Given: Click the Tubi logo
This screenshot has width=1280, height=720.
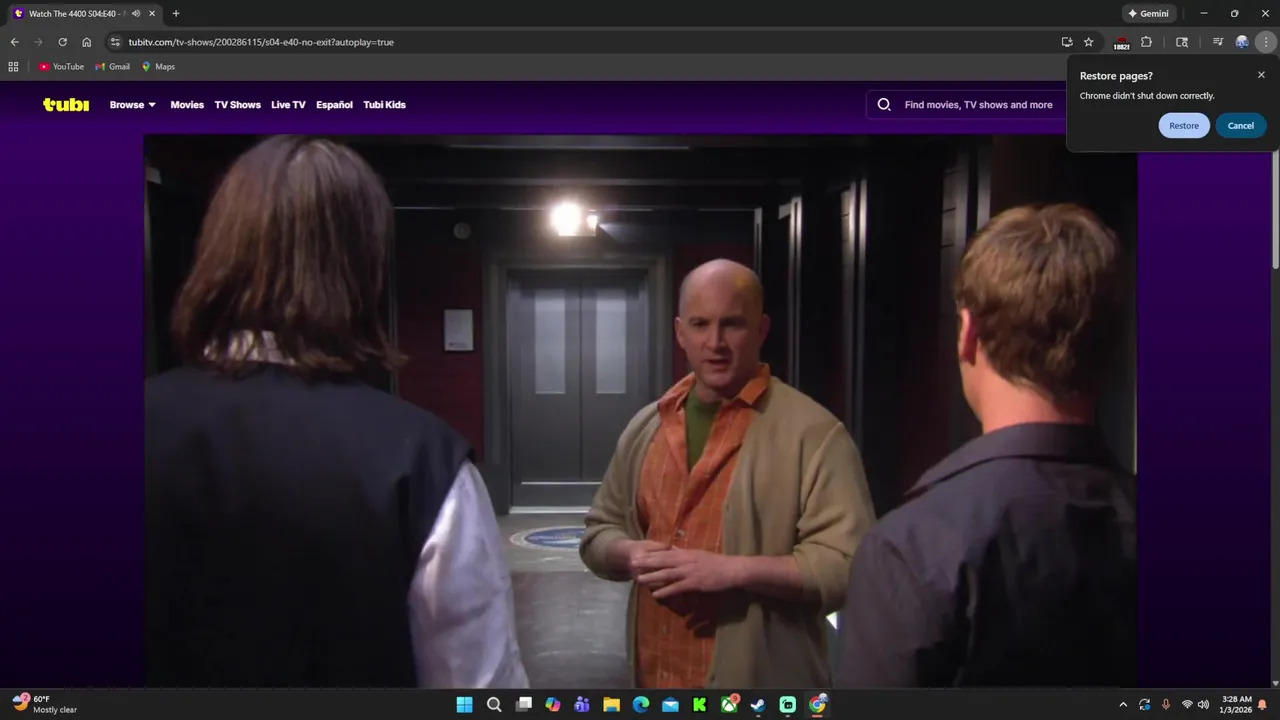Looking at the screenshot, I should 66,104.
